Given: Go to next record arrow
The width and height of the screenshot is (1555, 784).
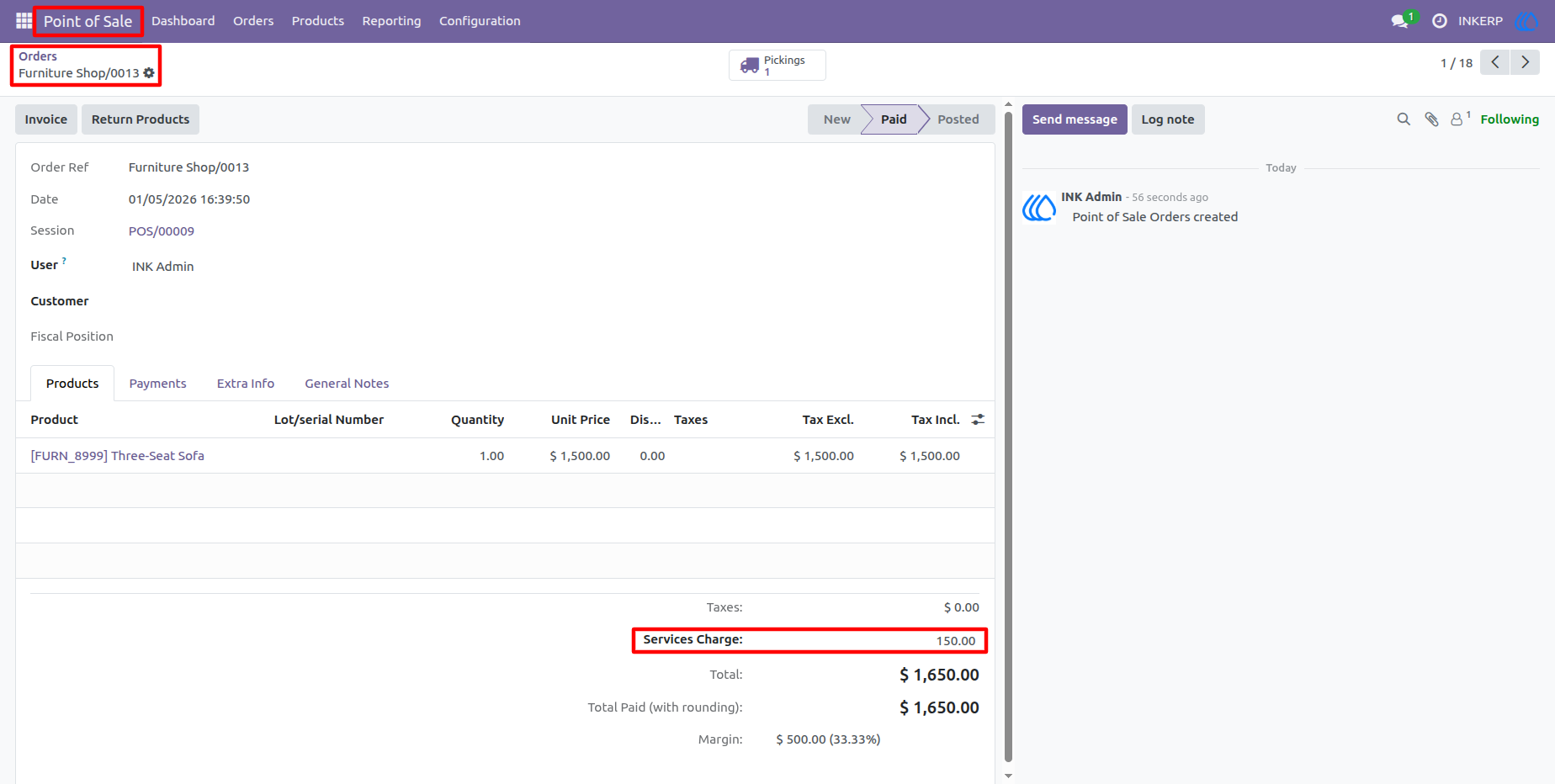Looking at the screenshot, I should pos(1525,62).
